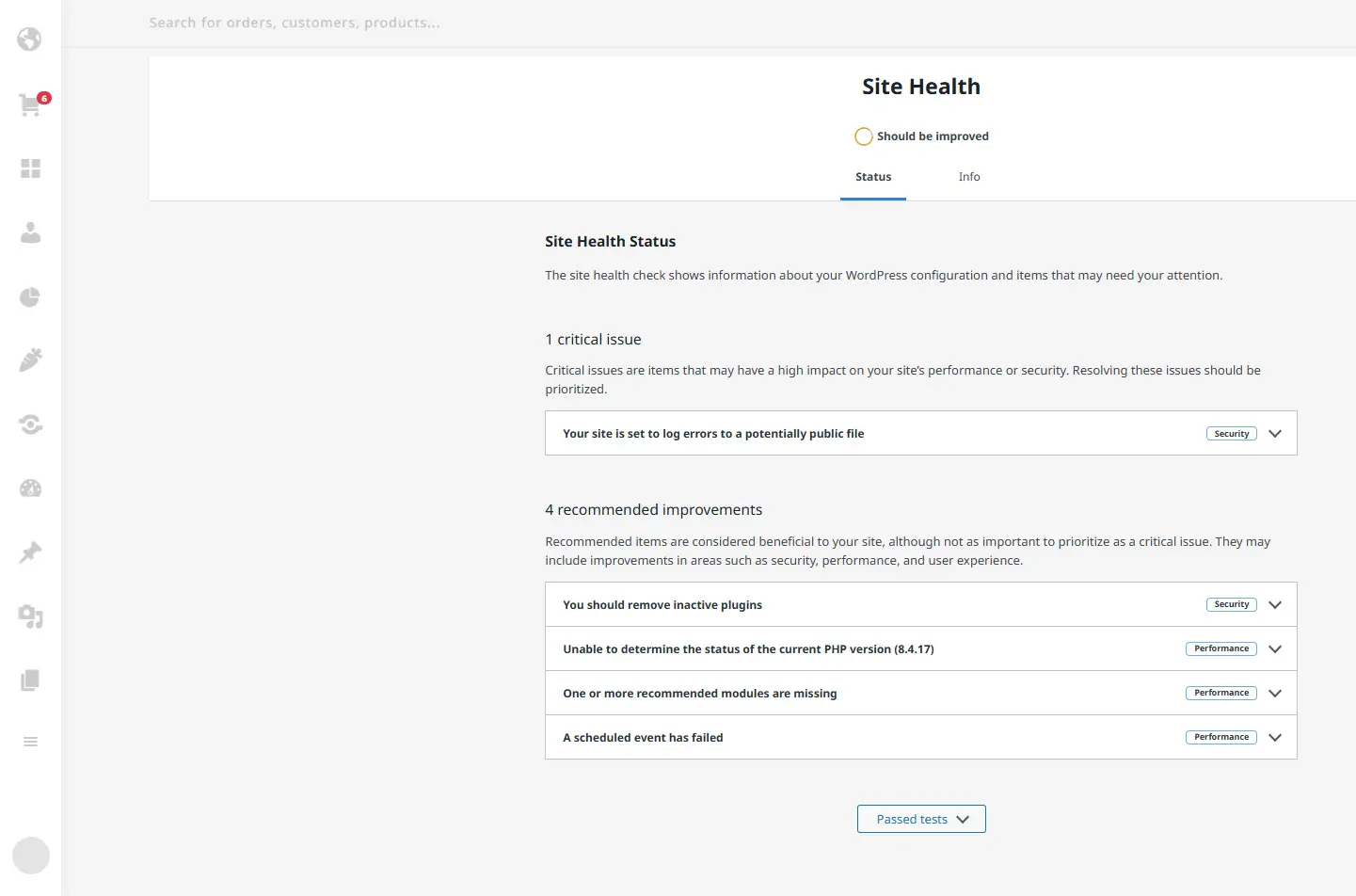
Task: Open the shopping cart orders icon
Action: tap(30, 104)
